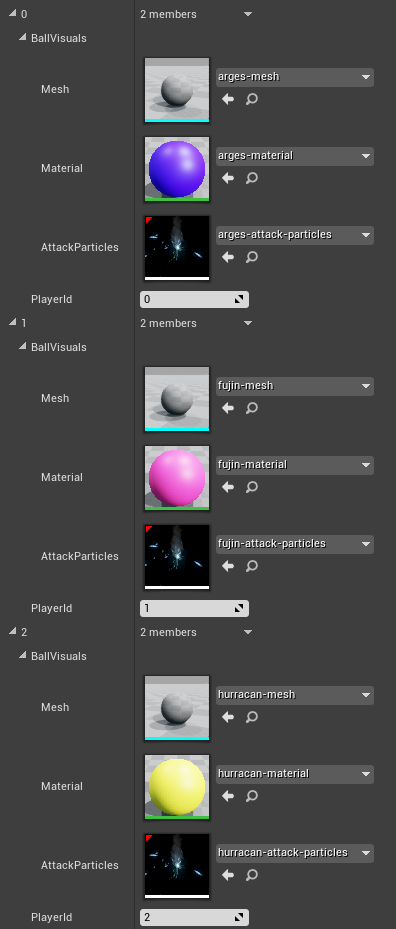Browse to arges-material with magnifier icon
The image size is (396, 929).
(x=252, y=178)
